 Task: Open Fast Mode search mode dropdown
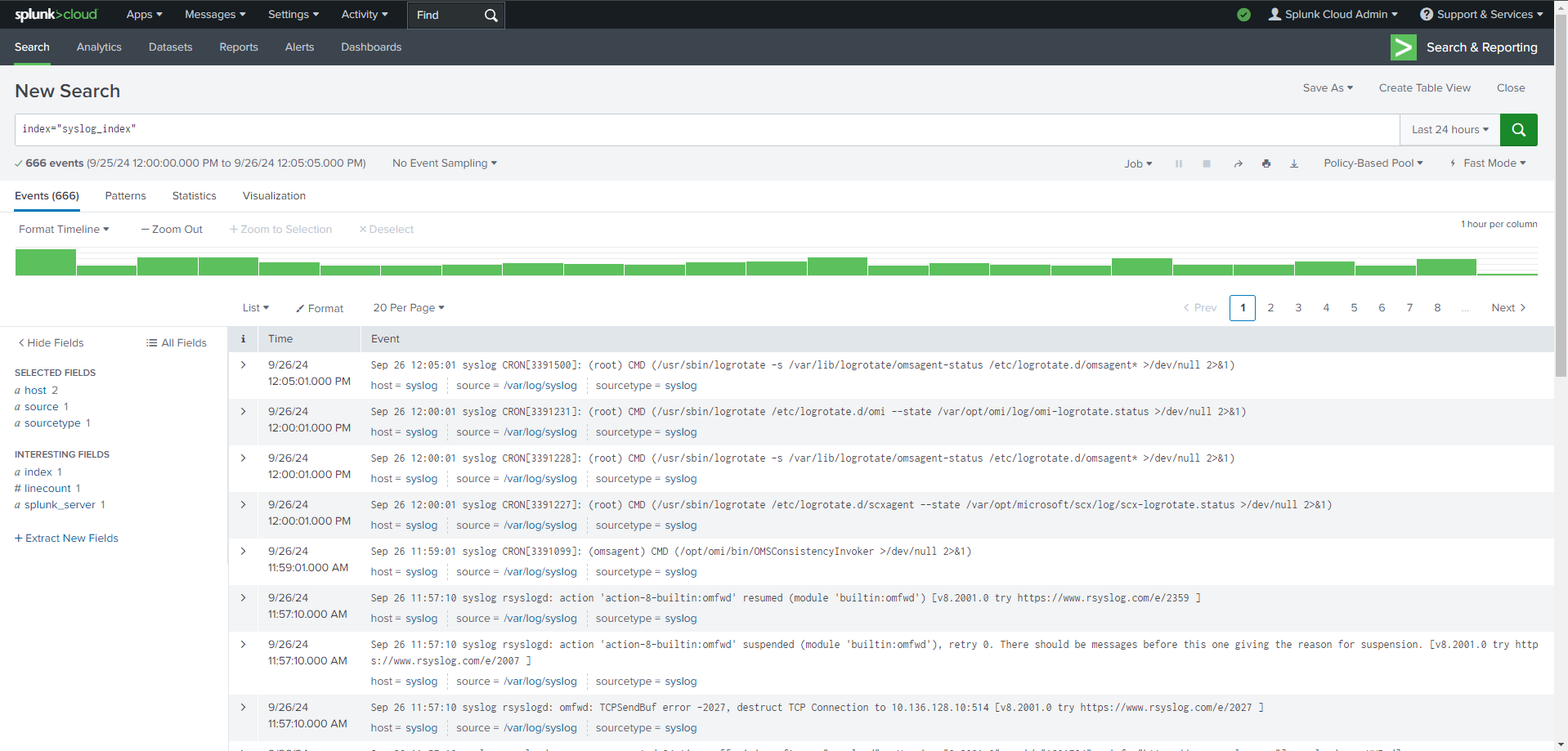[x=1488, y=163]
